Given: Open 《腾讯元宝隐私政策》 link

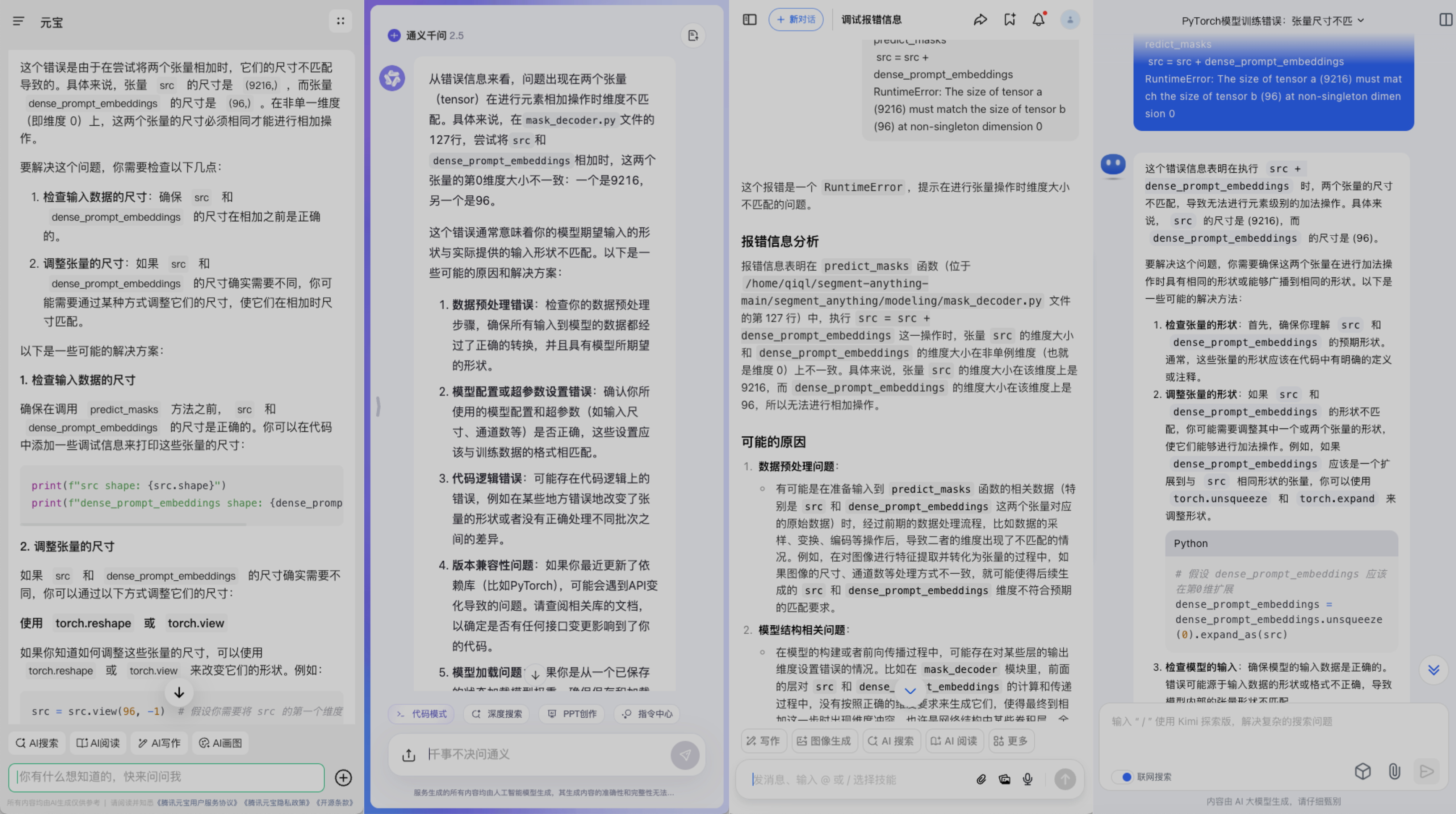Looking at the screenshot, I should (276, 803).
